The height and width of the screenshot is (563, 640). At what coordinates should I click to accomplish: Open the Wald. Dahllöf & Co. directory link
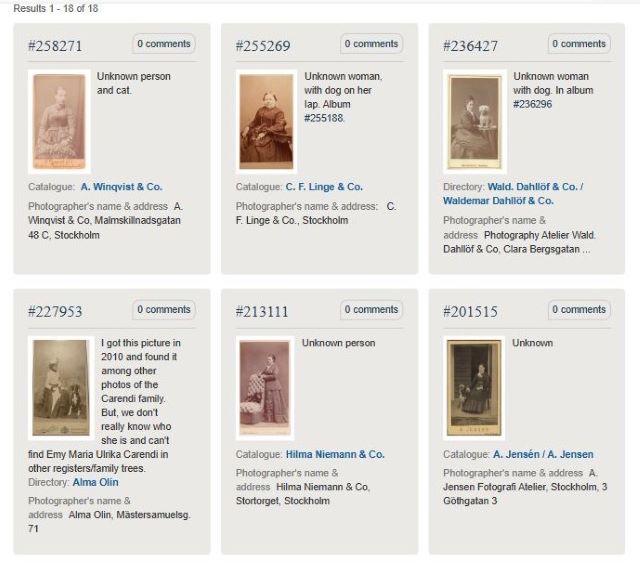[x=513, y=194]
